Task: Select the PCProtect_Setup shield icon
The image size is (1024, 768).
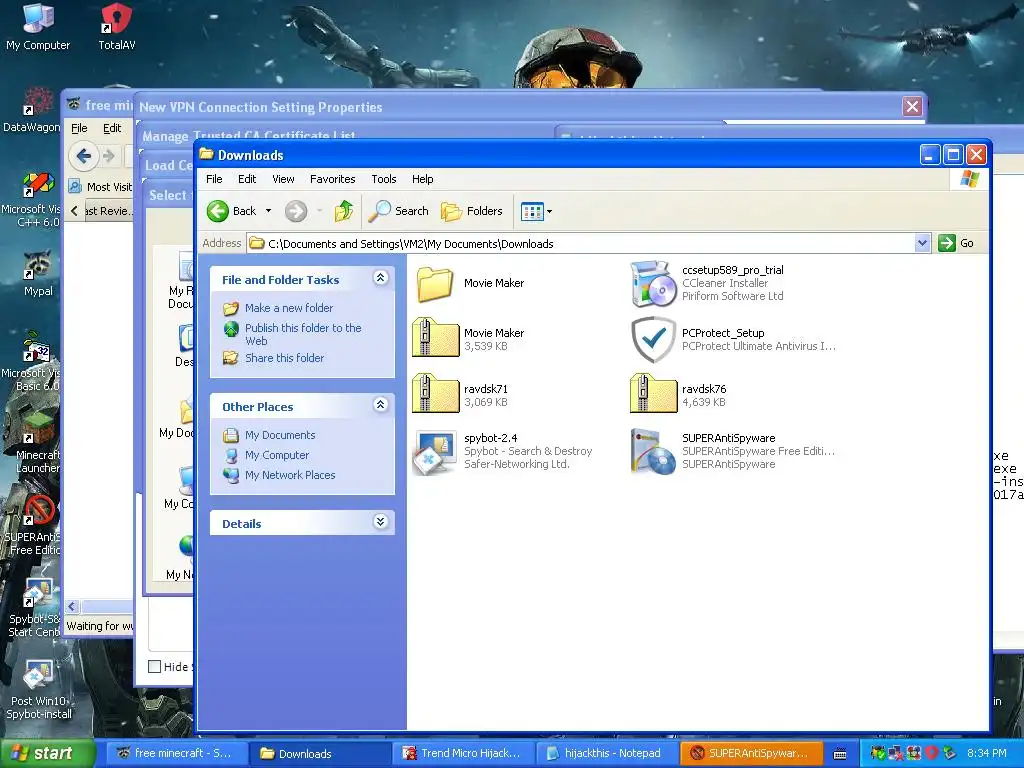Action: coord(653,340)
